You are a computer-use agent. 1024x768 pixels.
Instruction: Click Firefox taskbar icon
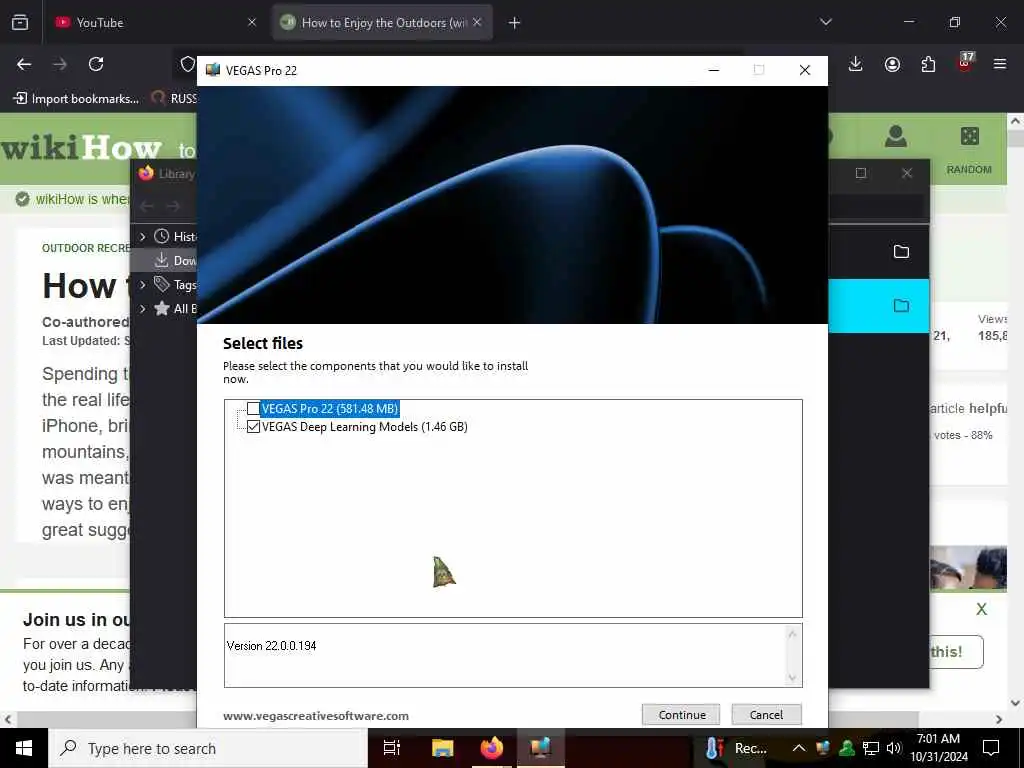click(492, 748)
